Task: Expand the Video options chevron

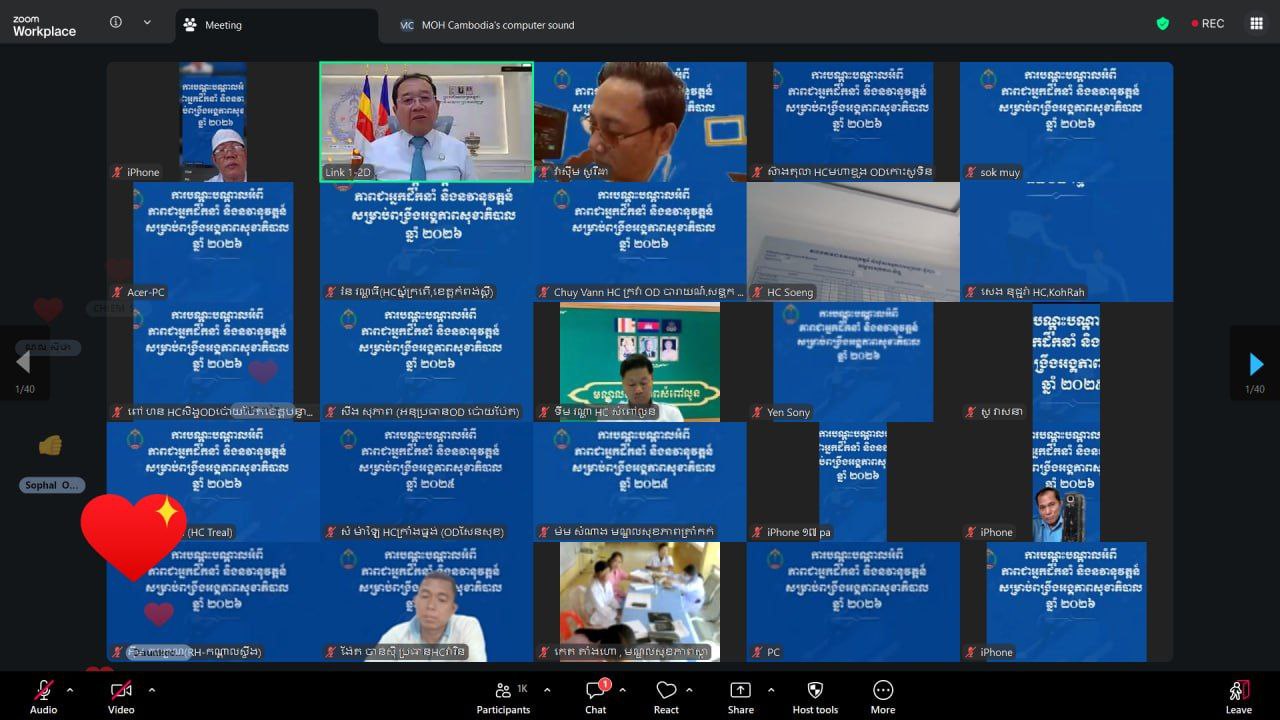Action: pos(152,690)
